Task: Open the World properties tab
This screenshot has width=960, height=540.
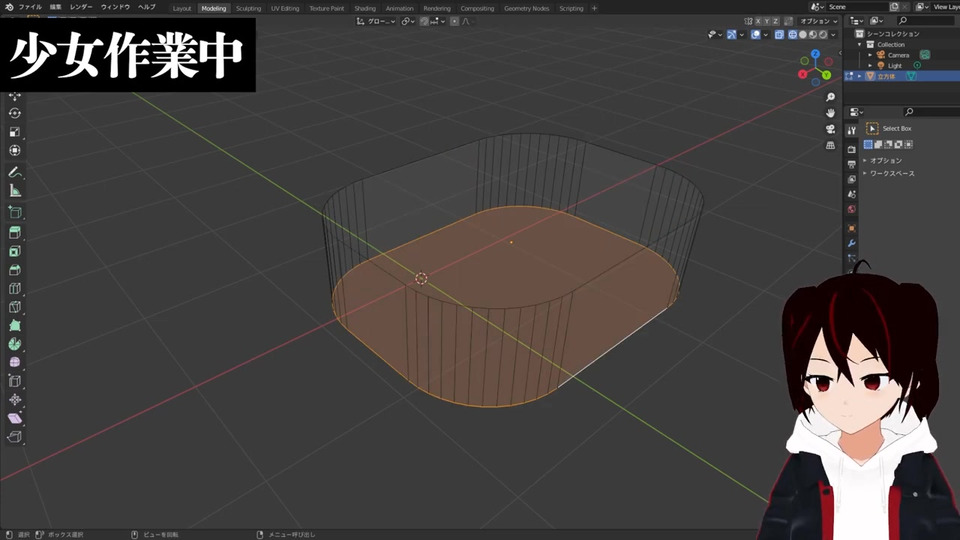Action: 852,209
